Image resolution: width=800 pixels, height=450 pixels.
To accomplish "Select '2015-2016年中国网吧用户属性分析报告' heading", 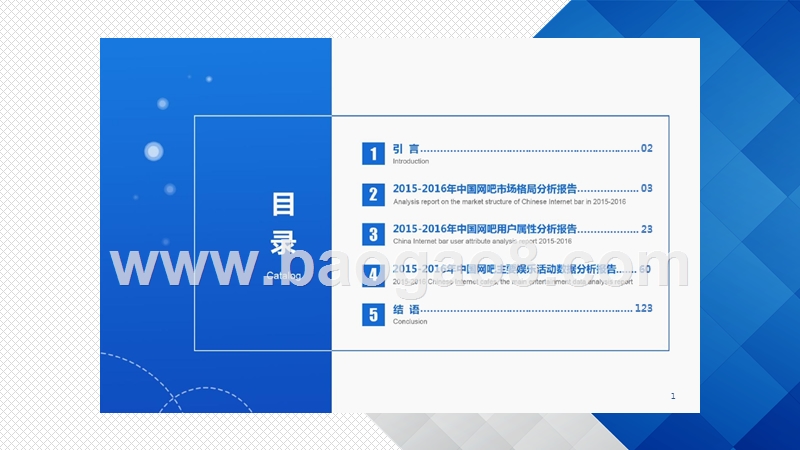I will click(485, 229).
